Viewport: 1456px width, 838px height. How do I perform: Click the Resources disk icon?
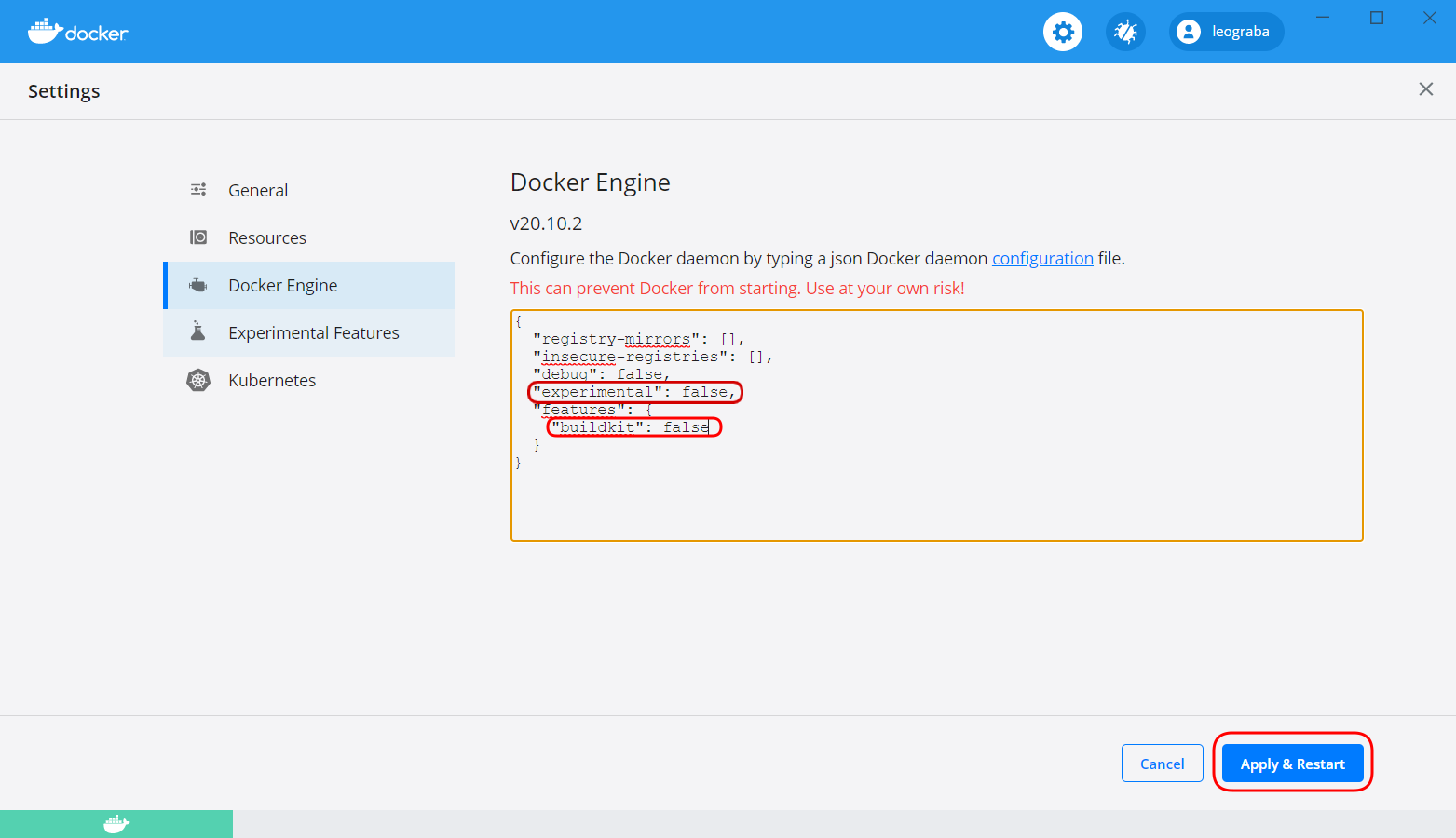198,237
